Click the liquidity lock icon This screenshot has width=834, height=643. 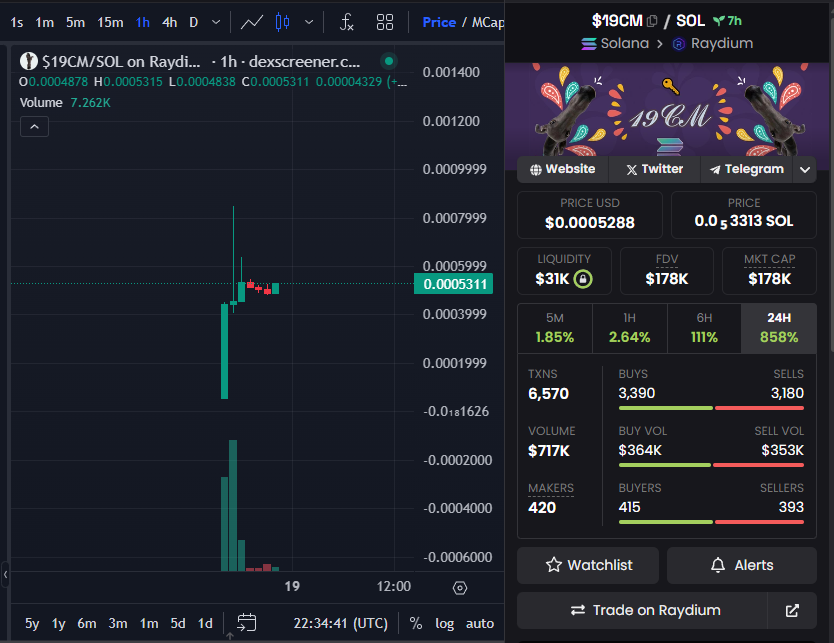[x=583, y=279]
